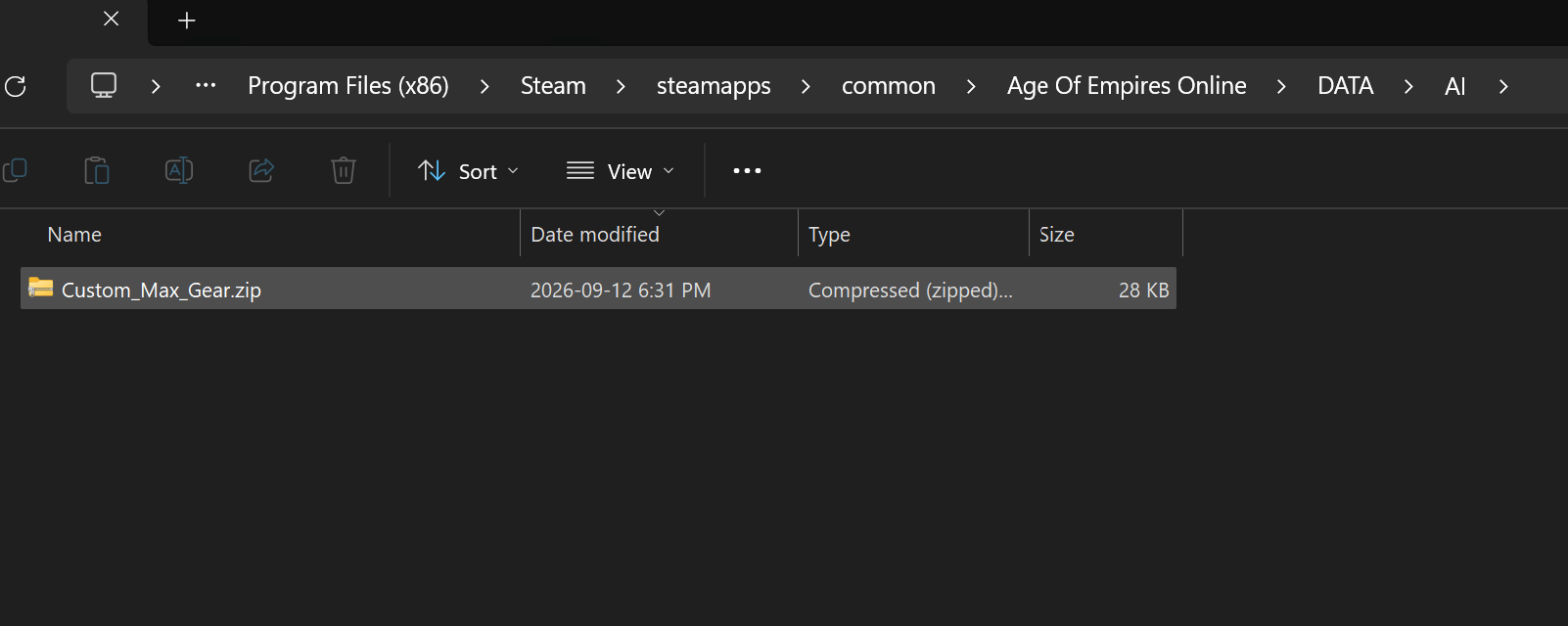Open the See more toolbar options ellipsis

[747, 171]
